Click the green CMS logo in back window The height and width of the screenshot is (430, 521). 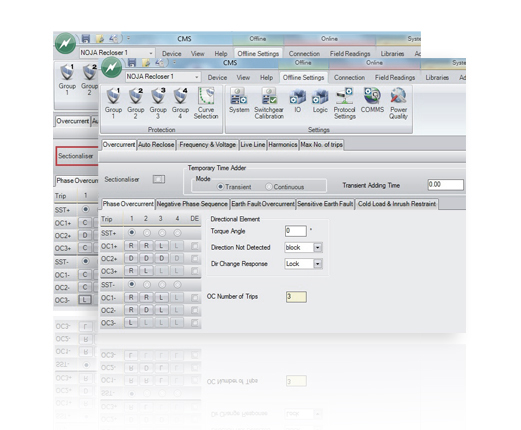click(x=65, y=43)
